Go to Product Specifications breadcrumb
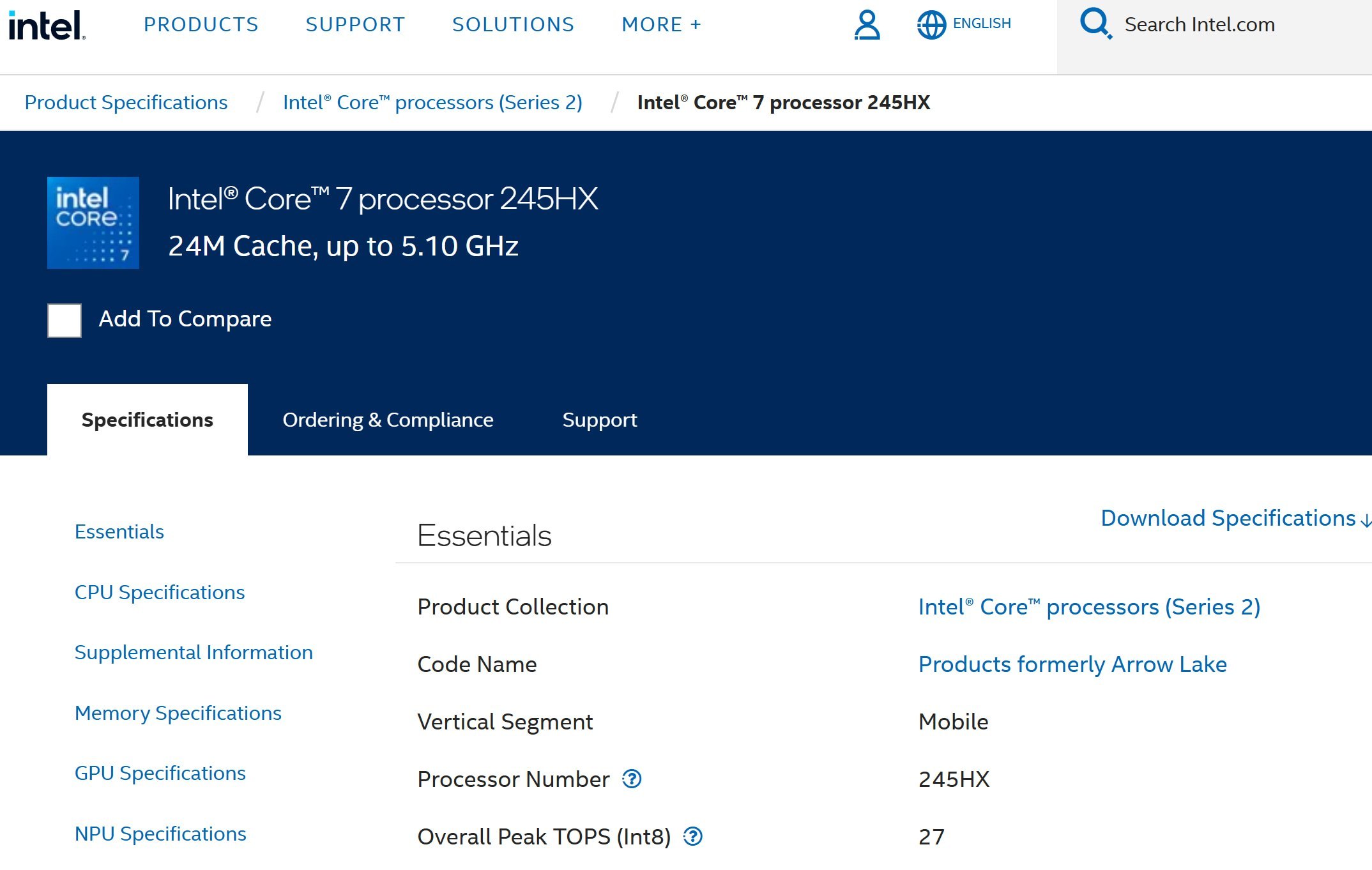 pyautogui.click(x=126, y=102)
